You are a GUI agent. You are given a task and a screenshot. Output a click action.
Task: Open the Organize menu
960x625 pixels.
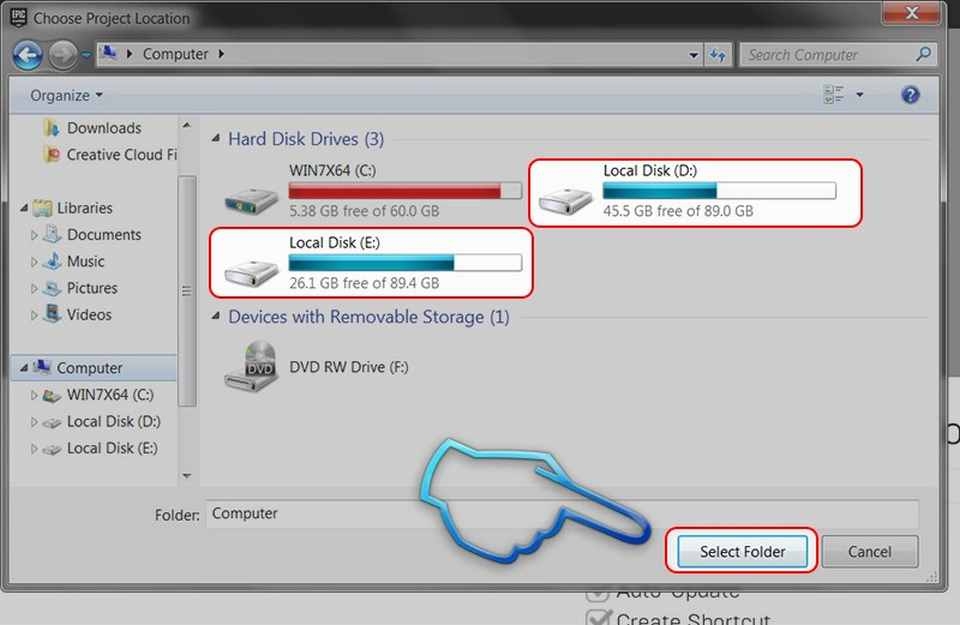66,95
